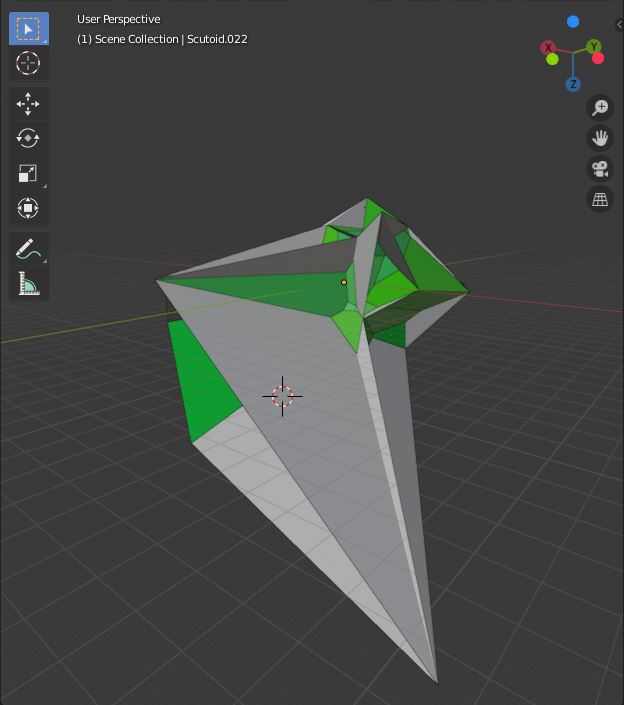Select the Move tool
The image size is (624, 705).
[28, 104]
